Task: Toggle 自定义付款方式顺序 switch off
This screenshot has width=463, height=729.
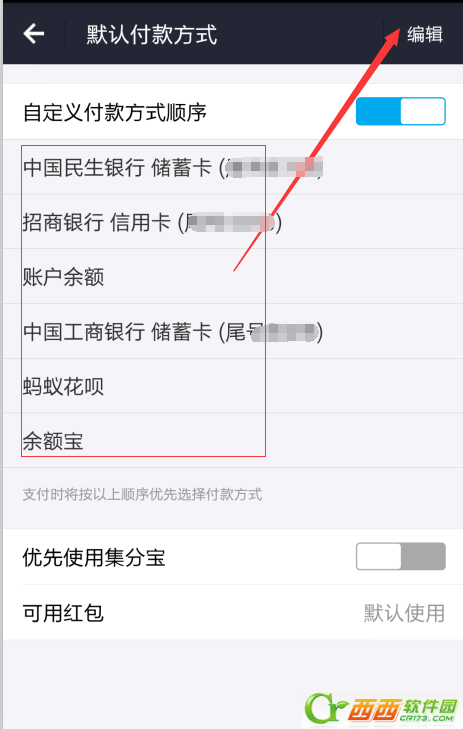Action: (x=401, y=111)
